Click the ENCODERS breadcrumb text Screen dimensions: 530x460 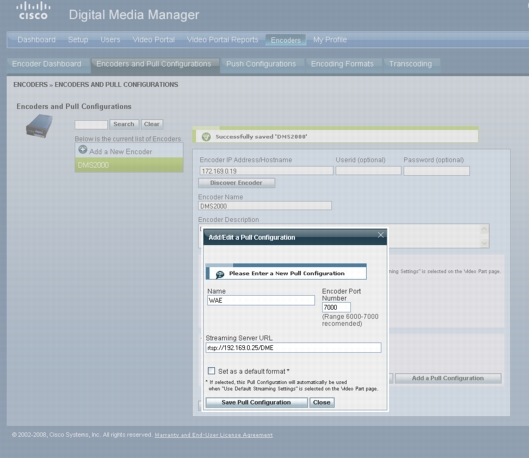pyautogui.click(x=30, y=84)
